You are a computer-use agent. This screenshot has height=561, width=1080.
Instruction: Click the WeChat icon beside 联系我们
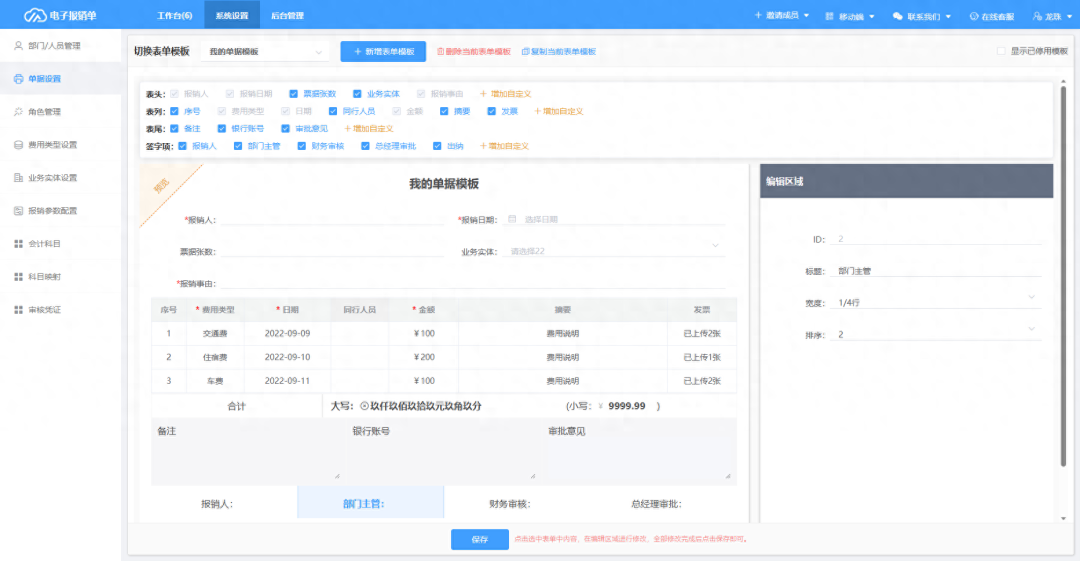[x=897, y=16]
